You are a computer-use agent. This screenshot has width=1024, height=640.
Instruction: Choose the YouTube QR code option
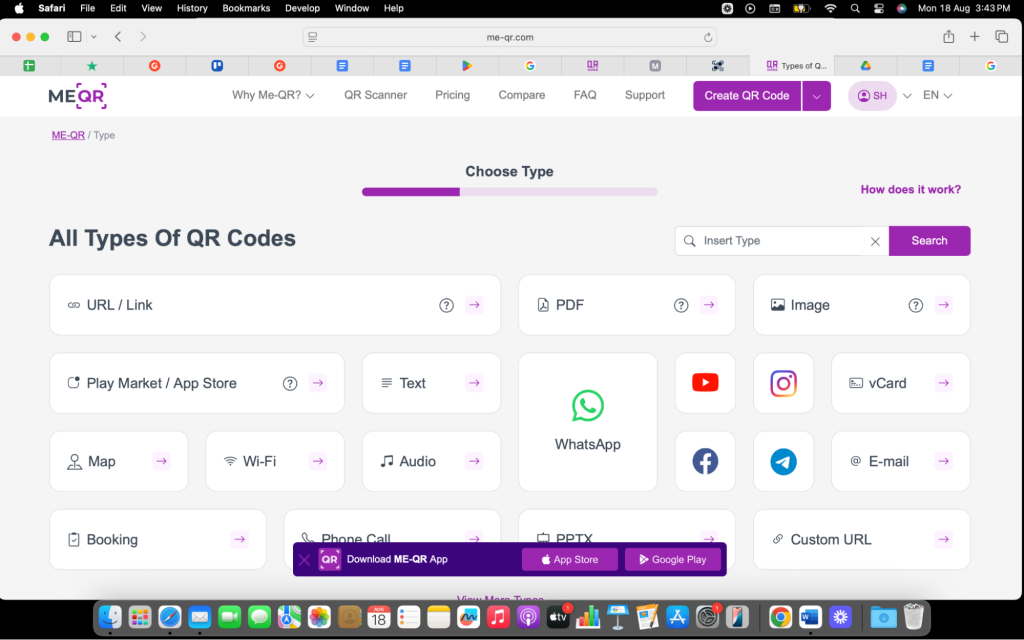coord(705,382)
